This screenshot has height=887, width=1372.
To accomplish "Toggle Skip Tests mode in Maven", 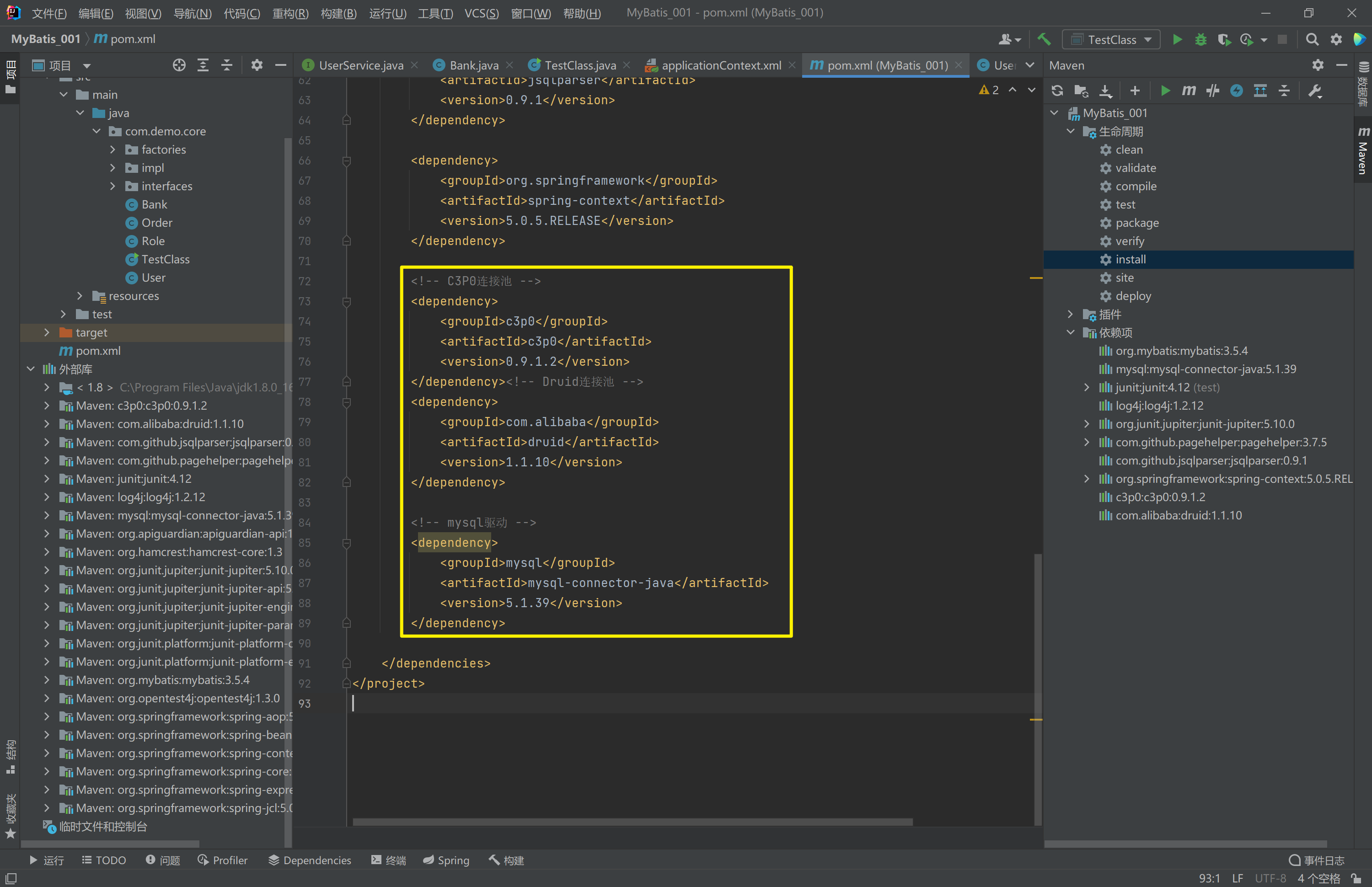I will click(x=1236, y=91).
